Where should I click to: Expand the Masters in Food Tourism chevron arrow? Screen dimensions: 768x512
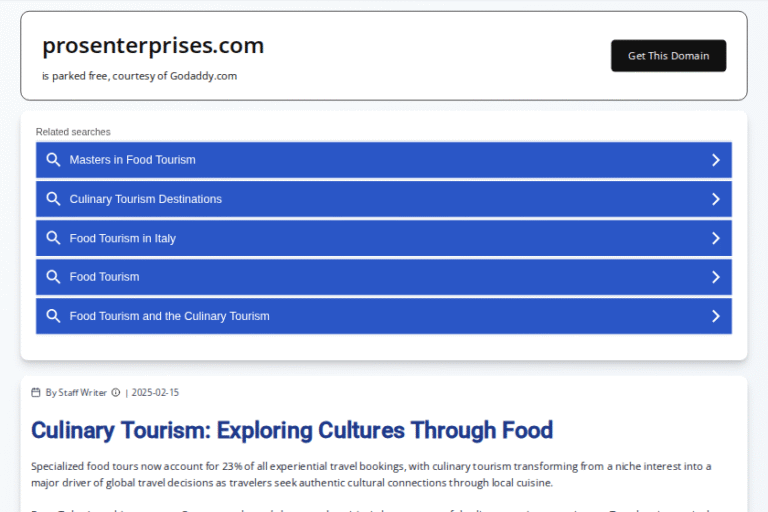click(x=715, y=160)
